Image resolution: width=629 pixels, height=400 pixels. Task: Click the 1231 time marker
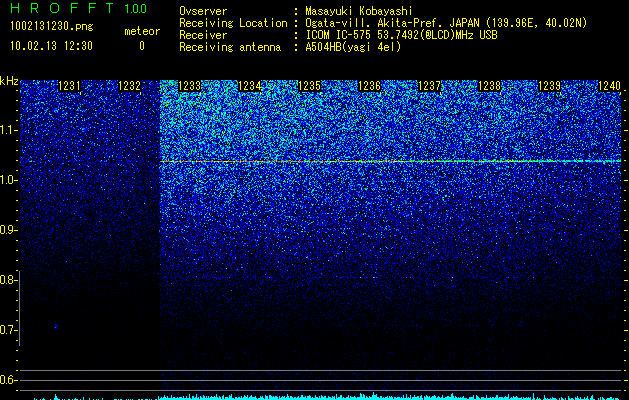(69, 86)
